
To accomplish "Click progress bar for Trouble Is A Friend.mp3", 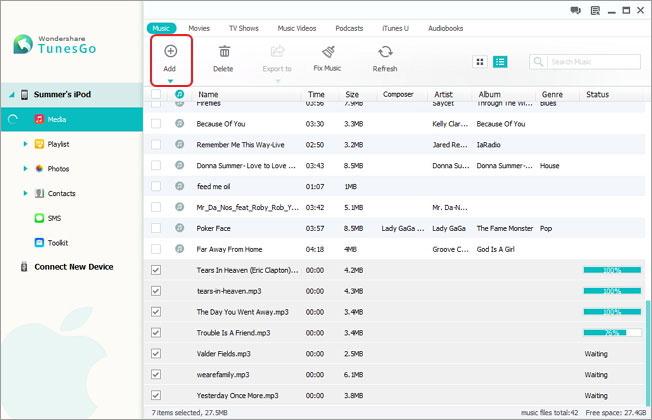I will tap(612, 332).
